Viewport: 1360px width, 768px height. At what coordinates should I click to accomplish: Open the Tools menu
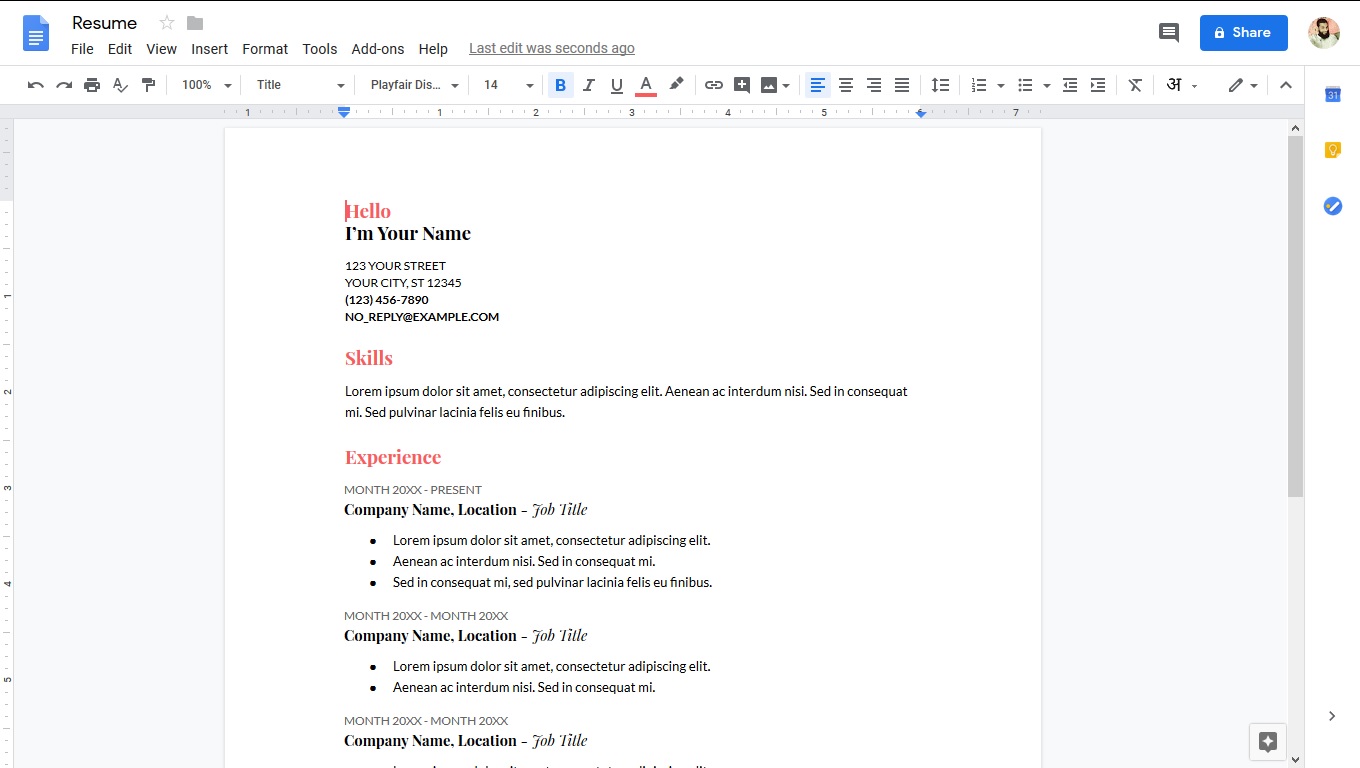pyautogui.click(x=320, y=49)
